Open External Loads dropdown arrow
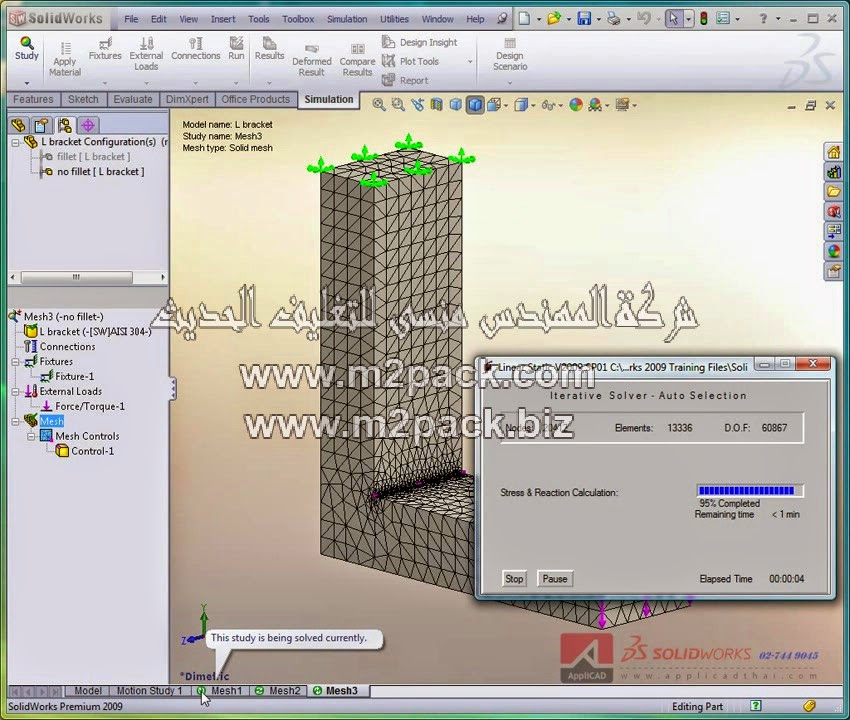Screen dimensions: 850x720 click(x=146, y=83)
